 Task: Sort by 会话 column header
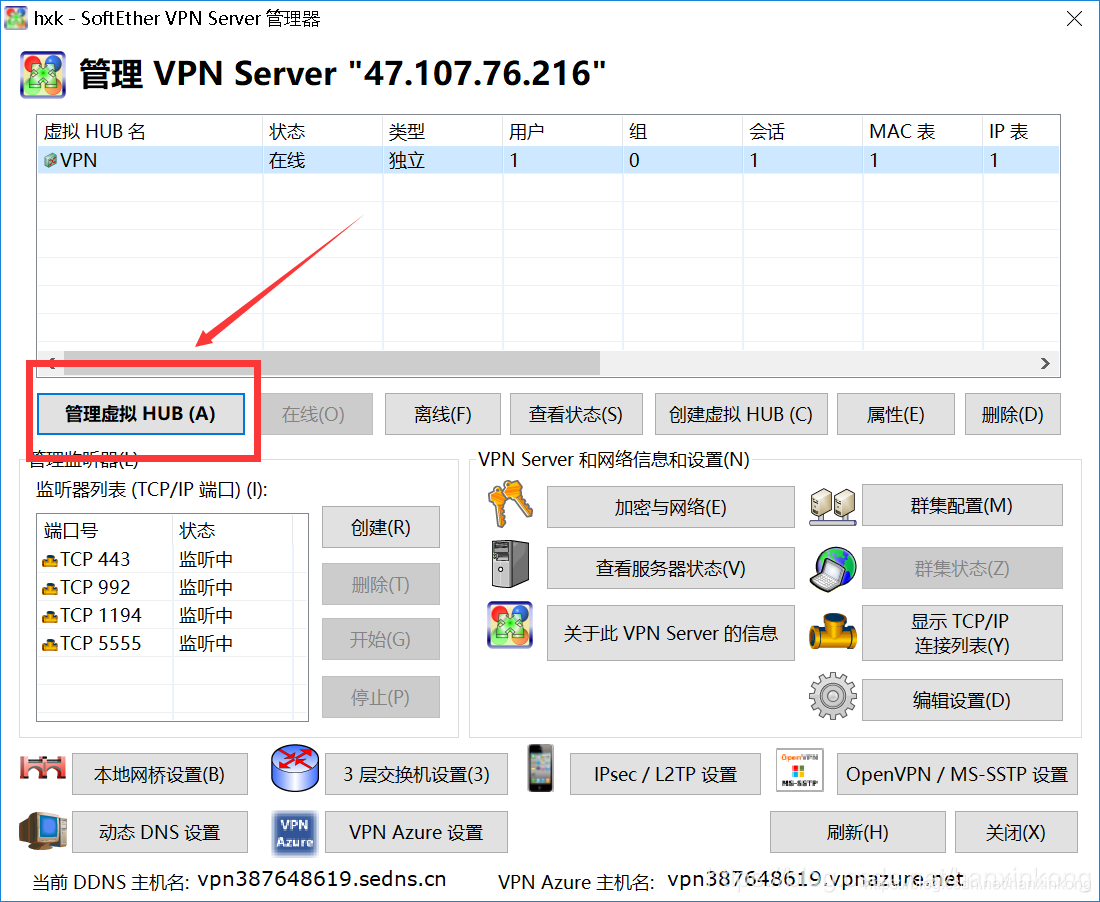pyautogui.click(x=803, y=131)
